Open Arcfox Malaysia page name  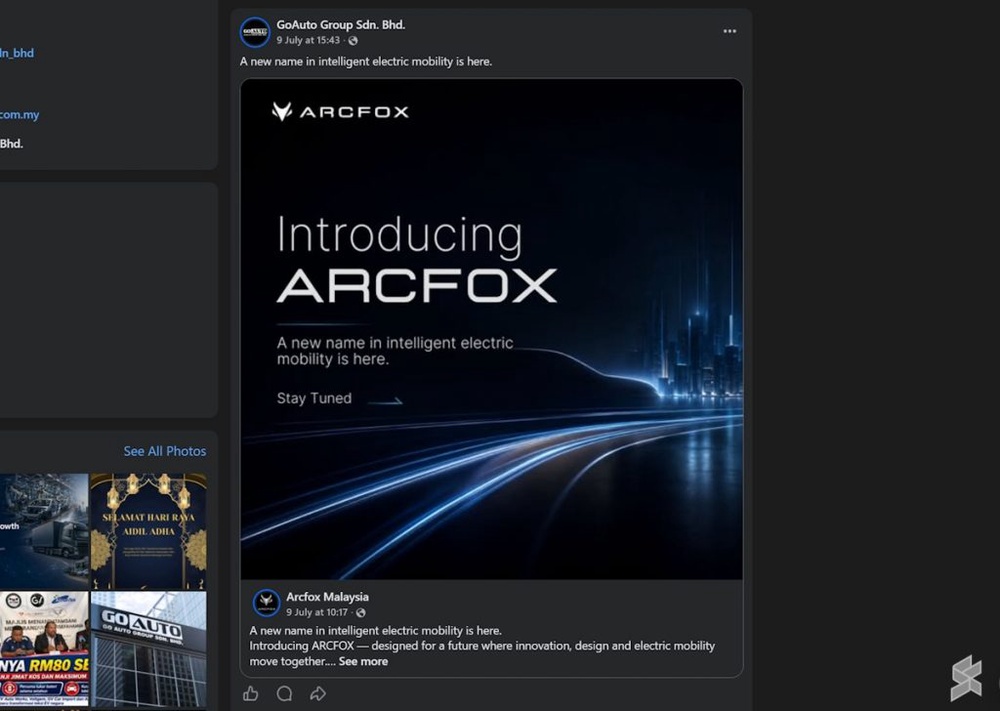point(327,597)
